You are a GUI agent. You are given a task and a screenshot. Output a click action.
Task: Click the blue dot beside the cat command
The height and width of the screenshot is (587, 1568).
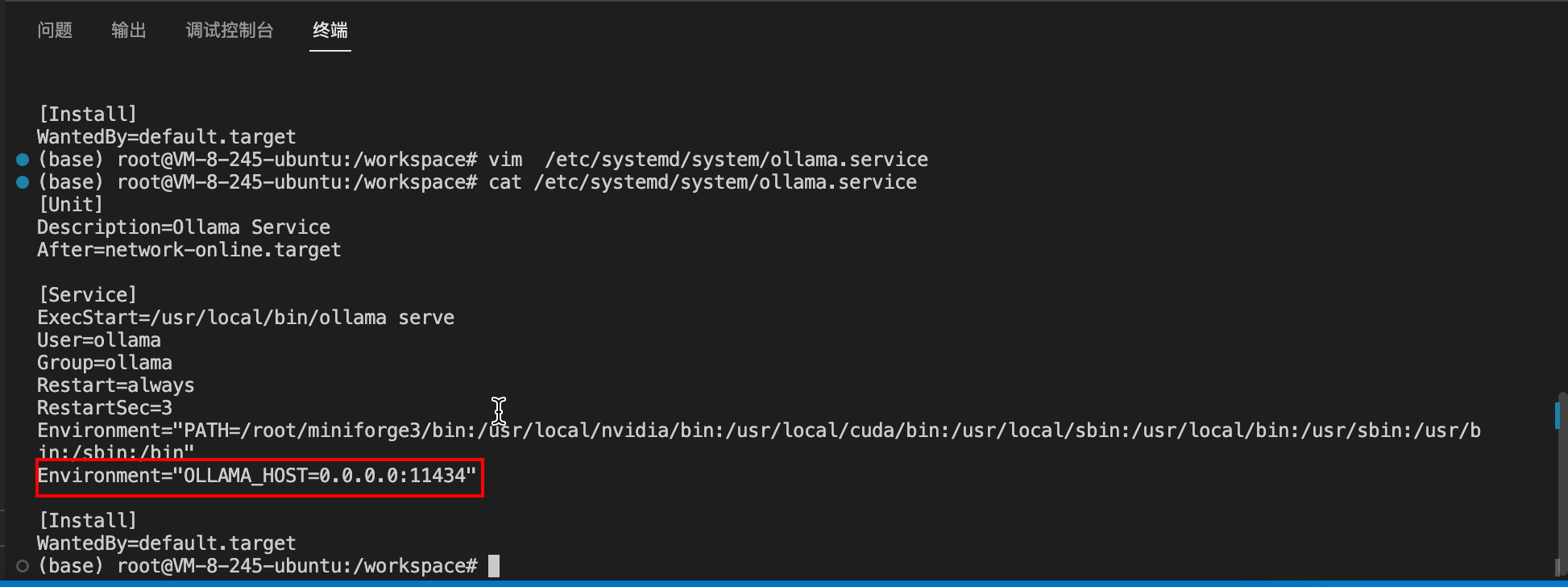coord(23,182)
